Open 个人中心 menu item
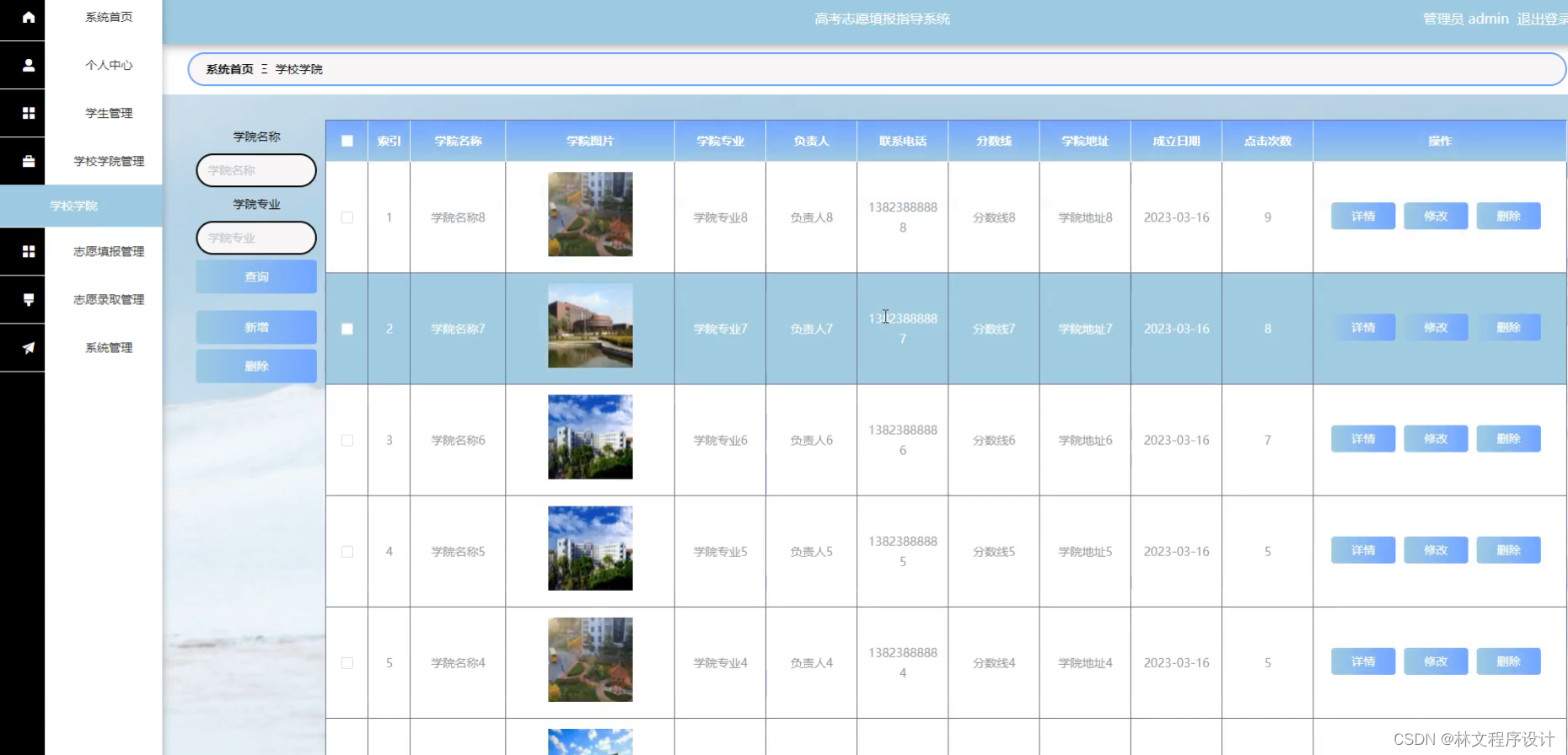Image resolution: width=1568 pixels, height=755 pixels. click(x=109, y=65)
